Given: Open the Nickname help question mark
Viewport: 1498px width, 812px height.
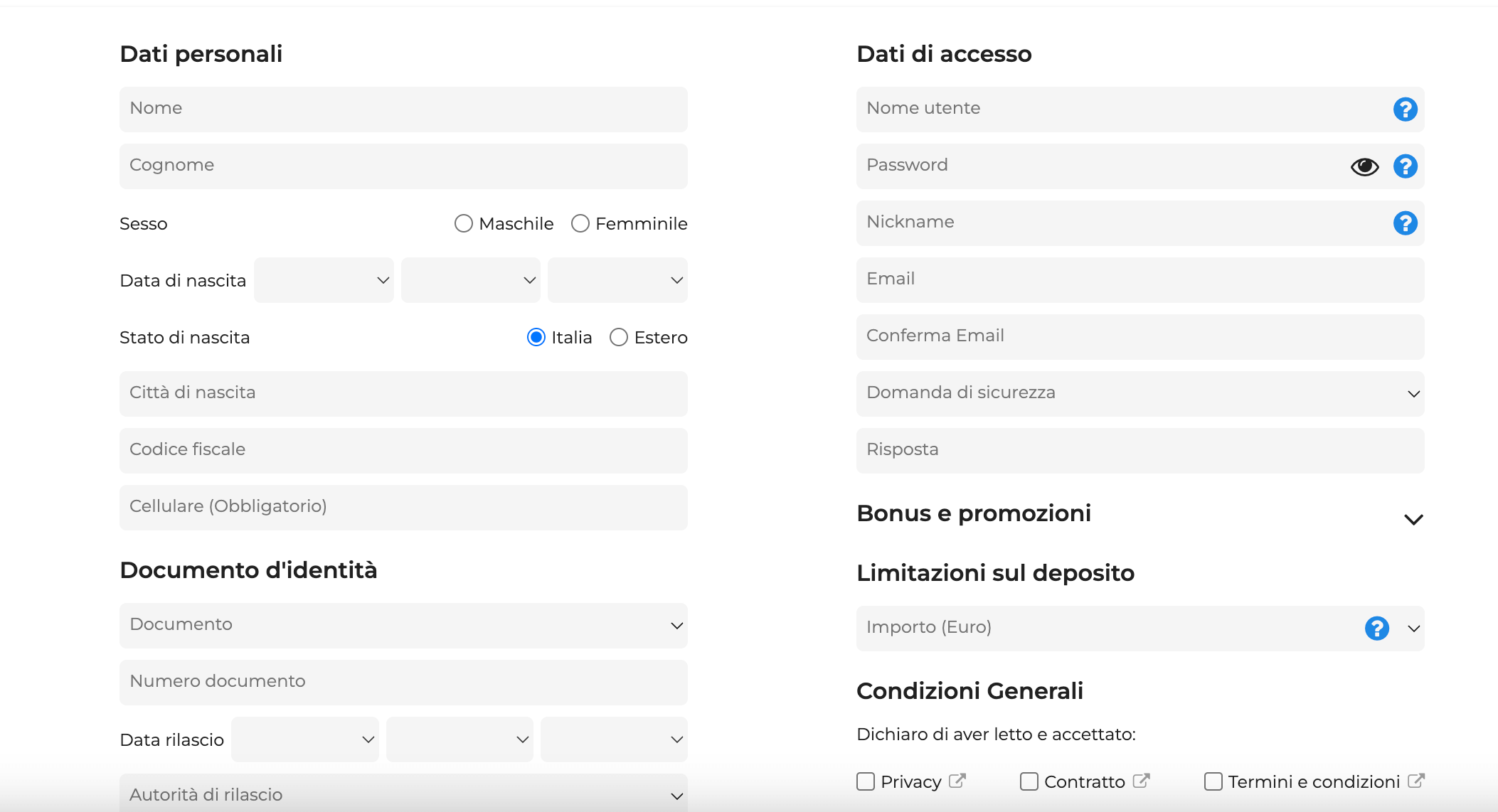Looking at the screenshot, I should click(x=1405, y=223).
